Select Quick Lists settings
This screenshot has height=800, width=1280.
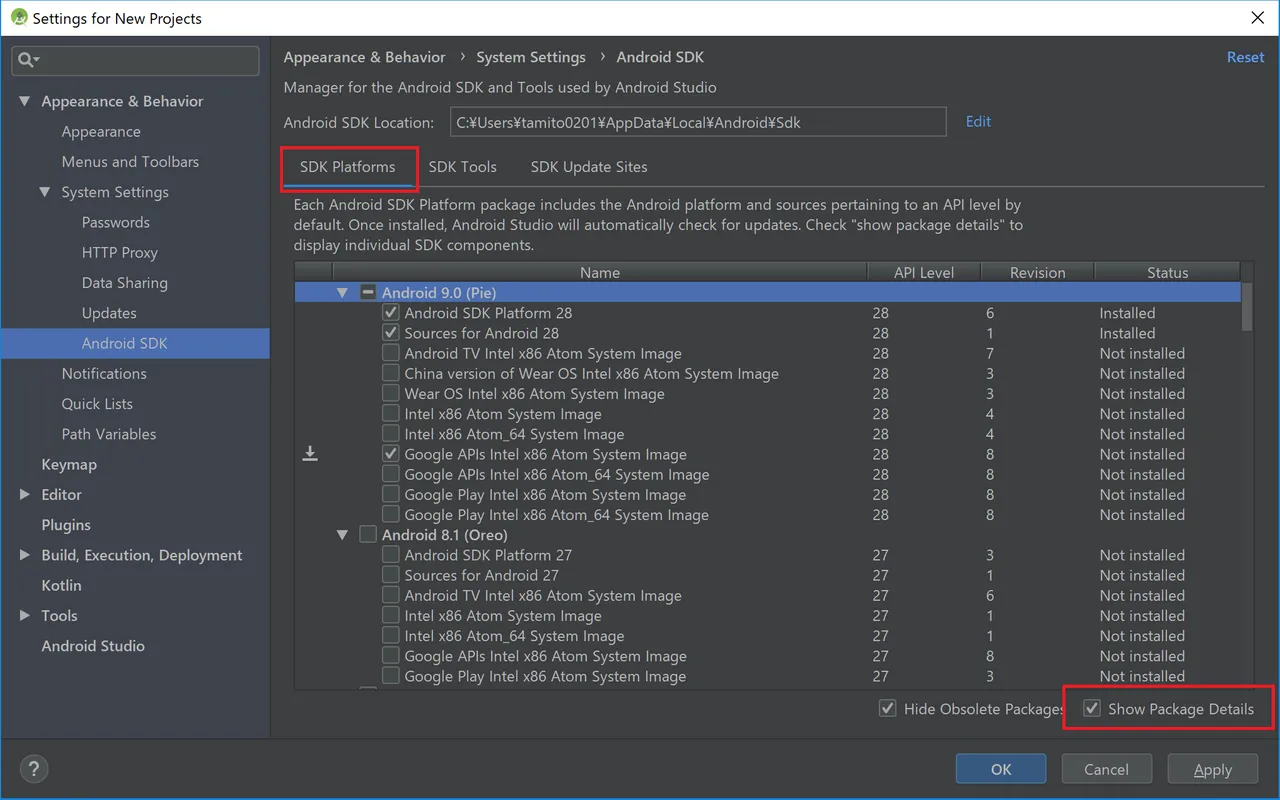[97, 403]
